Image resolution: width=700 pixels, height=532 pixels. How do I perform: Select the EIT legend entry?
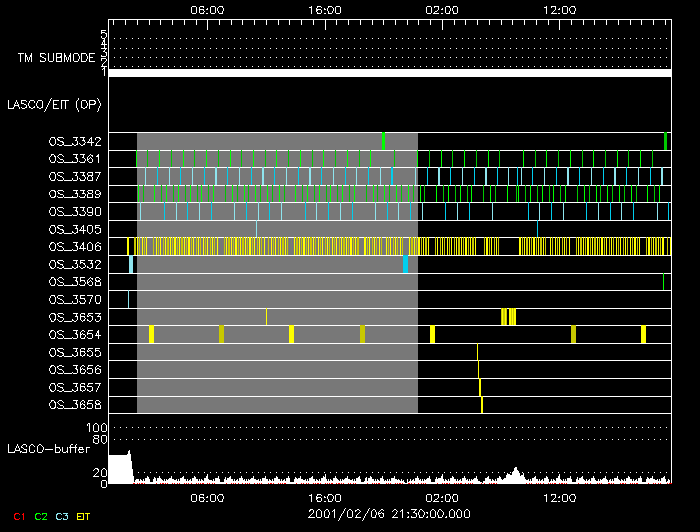83,516
